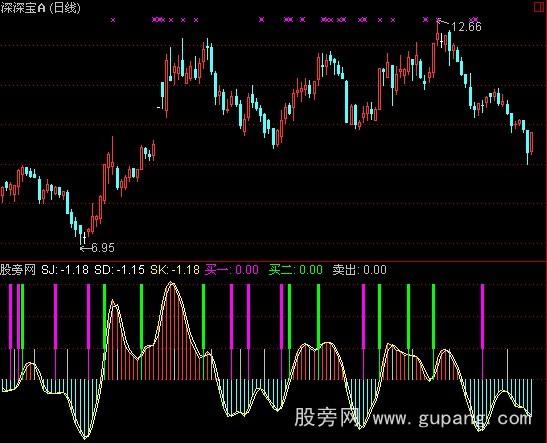This screenshot has width=547, height=443.
Task: Click the 卖出: 0.00 label
Action: [360, 270]
